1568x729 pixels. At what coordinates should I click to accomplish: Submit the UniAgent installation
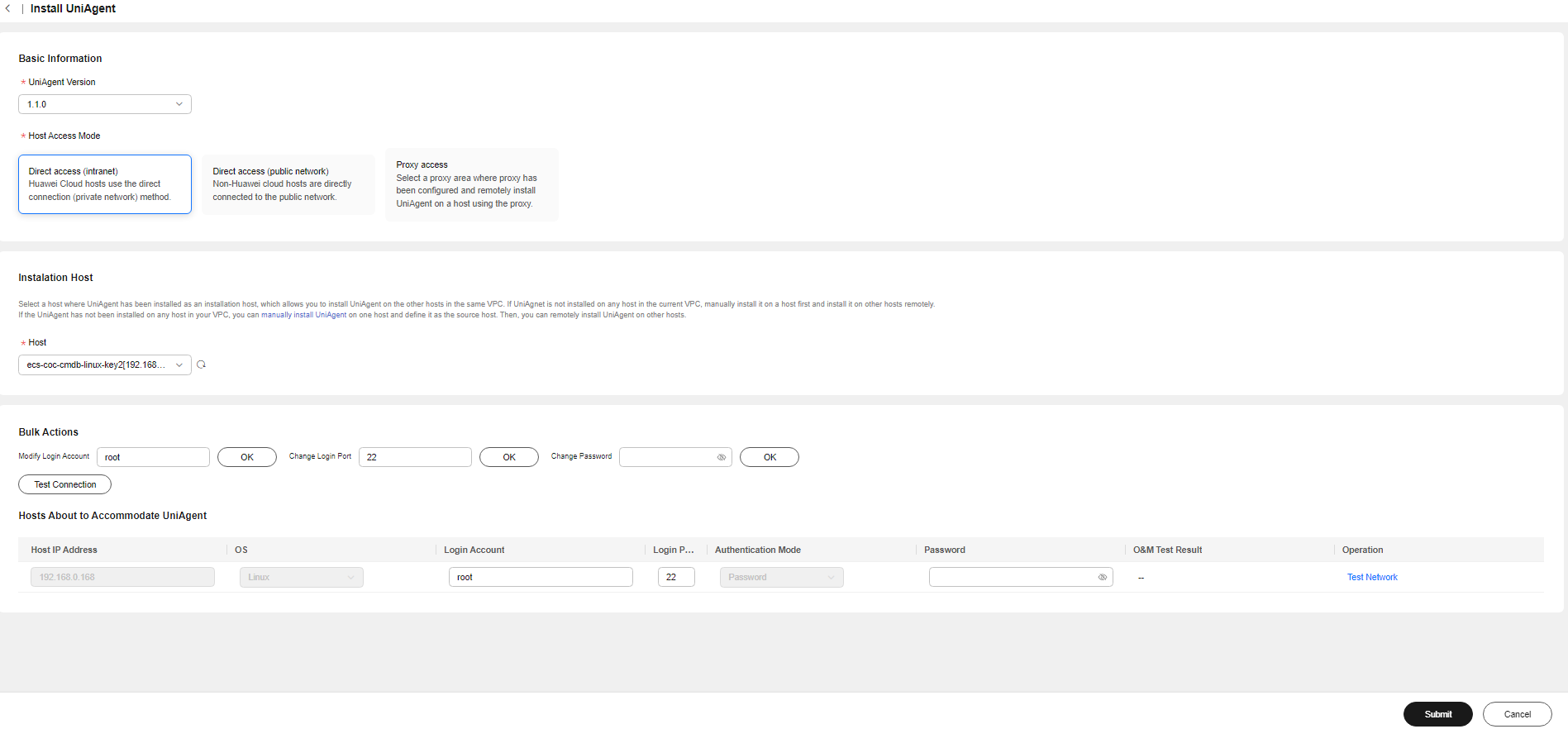pos(1438,714)
